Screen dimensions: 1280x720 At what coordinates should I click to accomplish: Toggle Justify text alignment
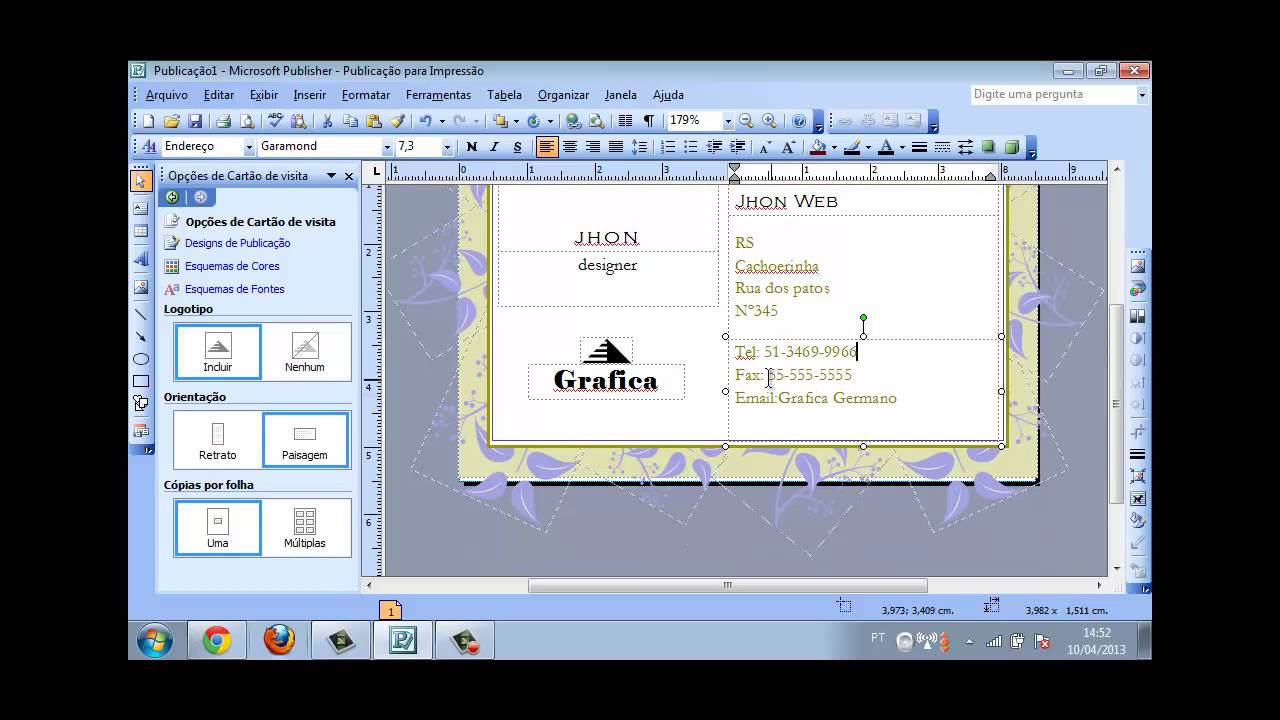pos(616,147)
